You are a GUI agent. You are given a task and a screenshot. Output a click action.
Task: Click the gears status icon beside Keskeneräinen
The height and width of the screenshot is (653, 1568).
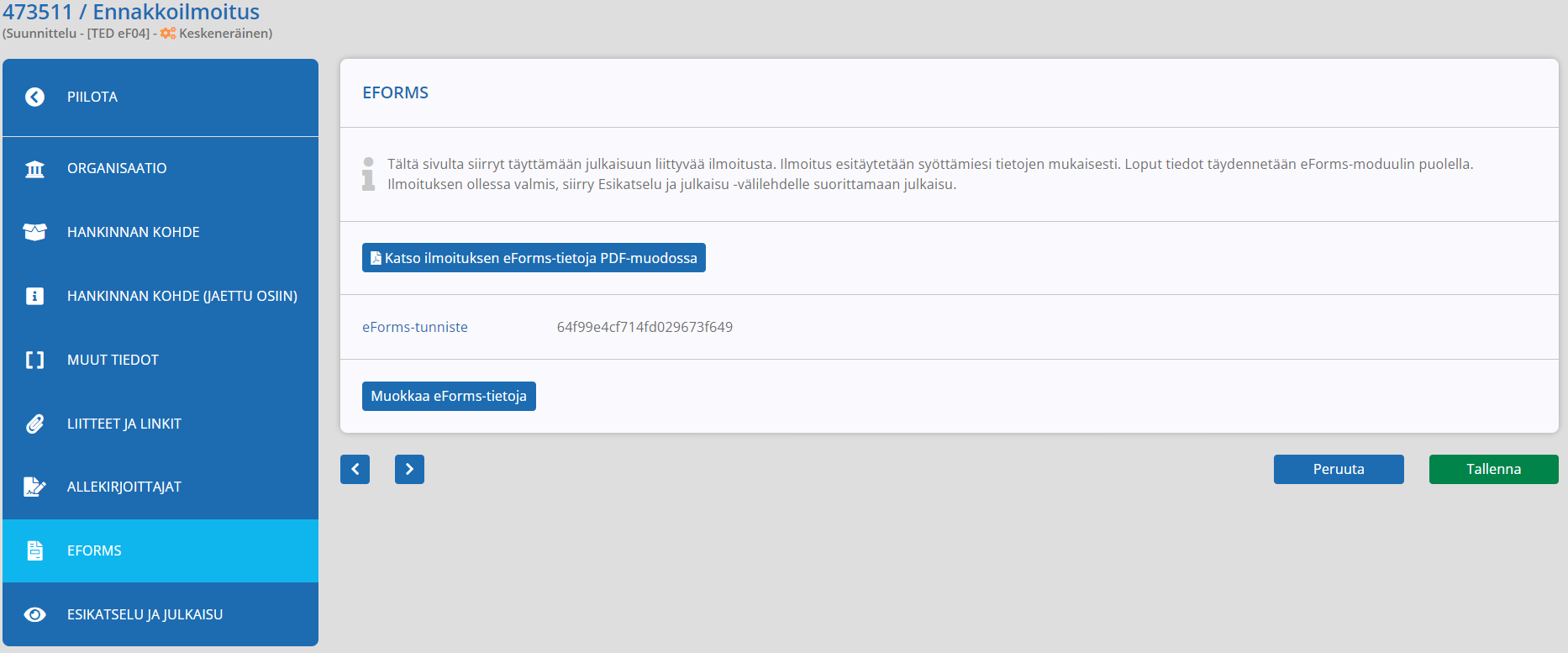pos(168,34)
